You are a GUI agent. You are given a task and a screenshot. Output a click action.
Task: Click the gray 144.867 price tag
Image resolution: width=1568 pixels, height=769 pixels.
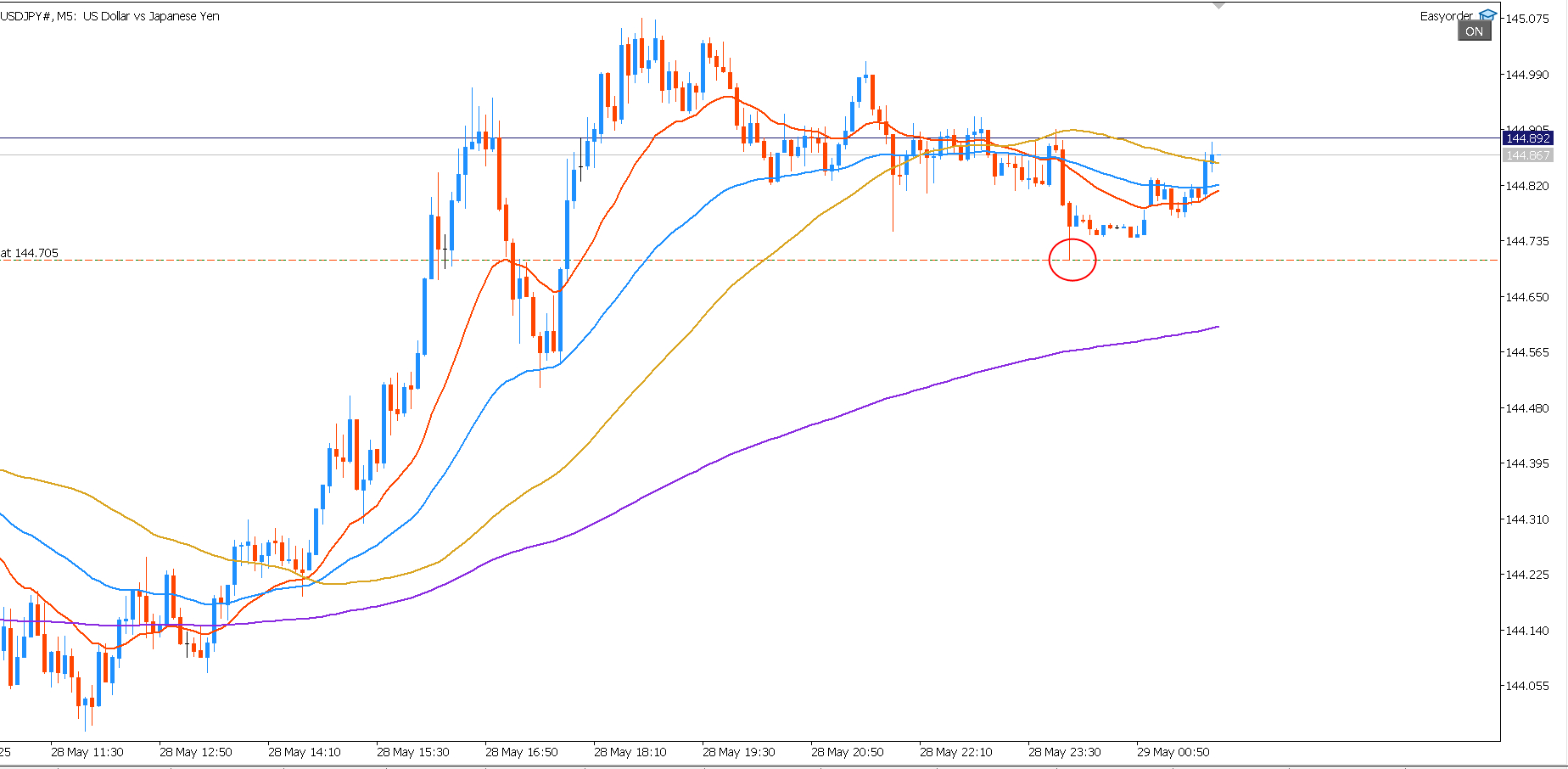[1527, 155]
